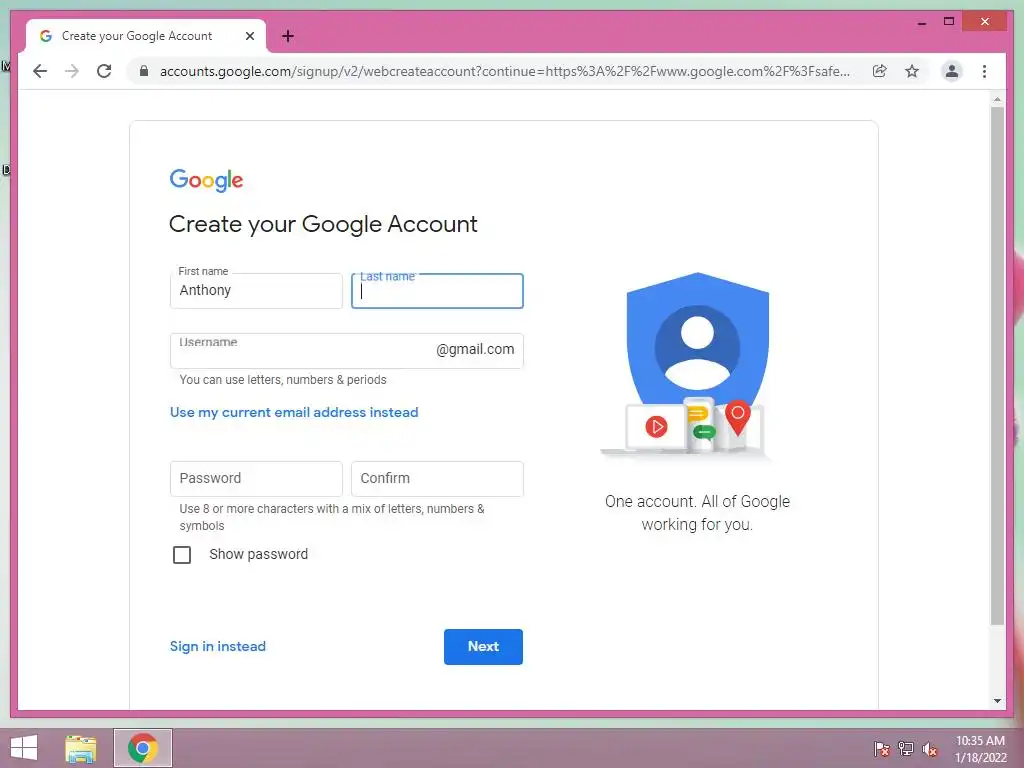Image resolution: width=1024 pixels, height=768 pixels.
Task: Click the scroll up arrow of page scrollbar
Action: [x=997, y=99]
